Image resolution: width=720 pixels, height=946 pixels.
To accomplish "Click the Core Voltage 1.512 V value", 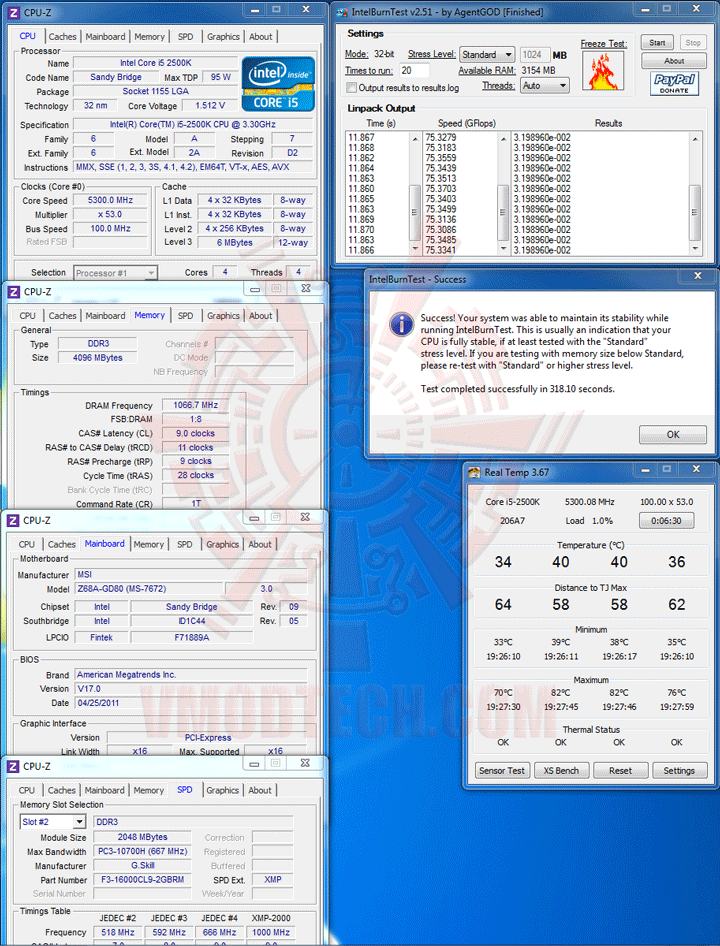I will pyautogui.click(x=210, y=106).
